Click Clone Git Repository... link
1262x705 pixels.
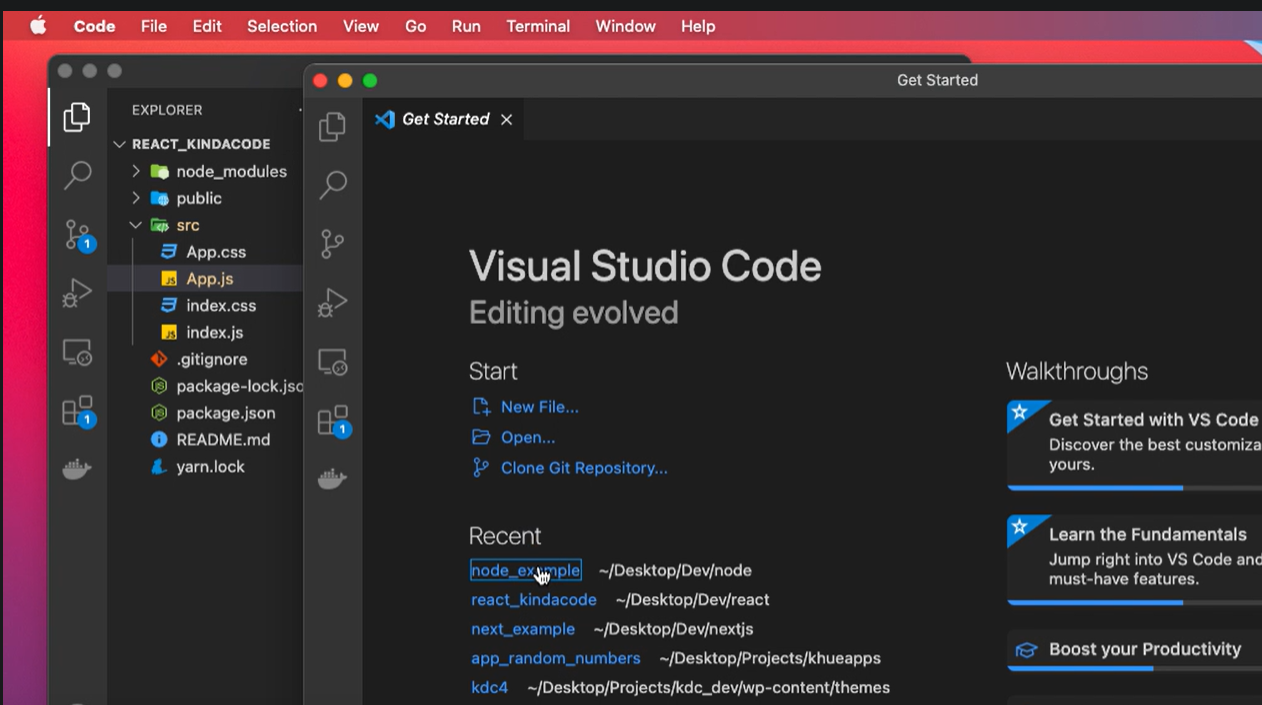coord(584,467)
